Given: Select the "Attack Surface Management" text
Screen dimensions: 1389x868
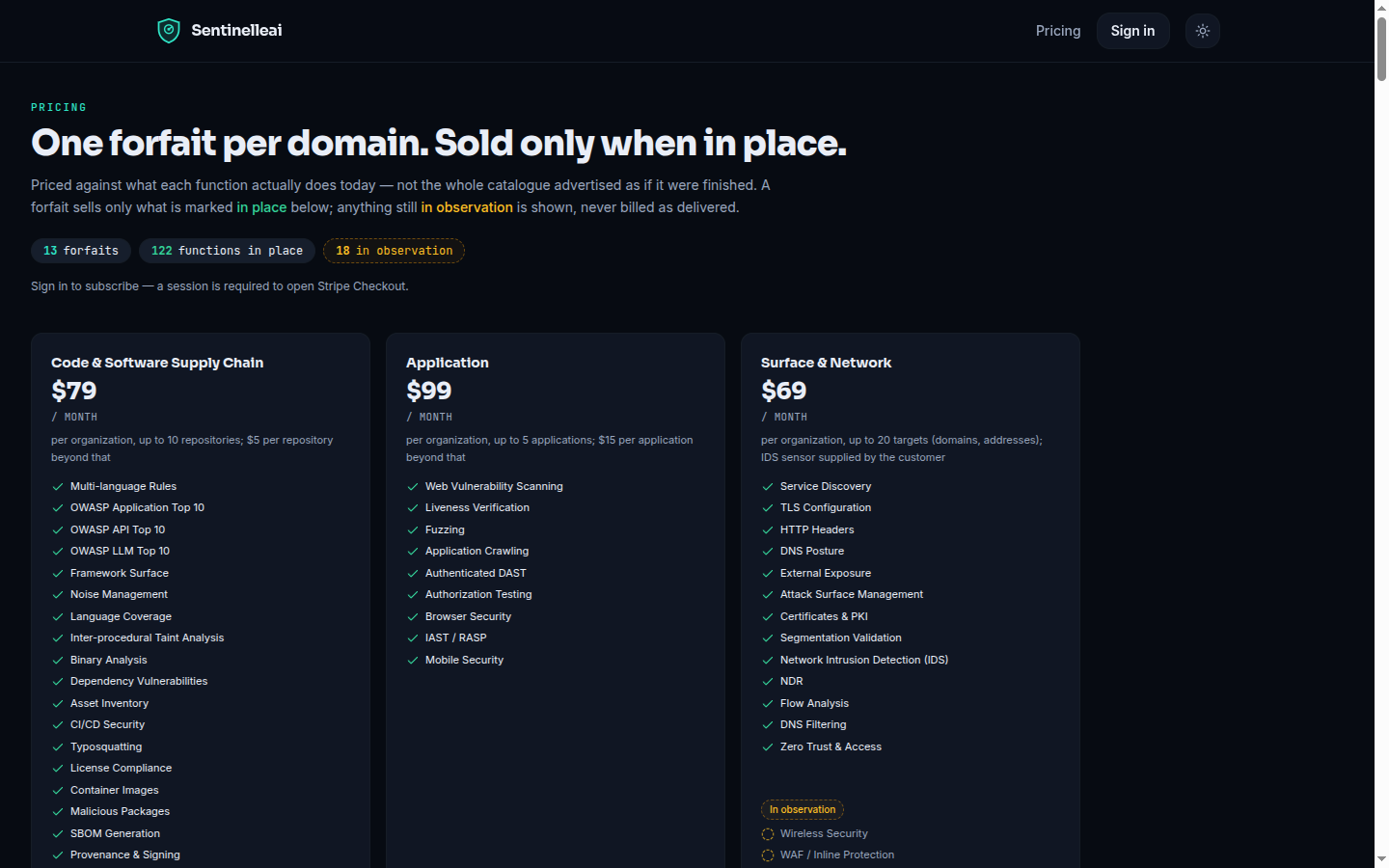Looking at the screenshot, I should 852,594.
